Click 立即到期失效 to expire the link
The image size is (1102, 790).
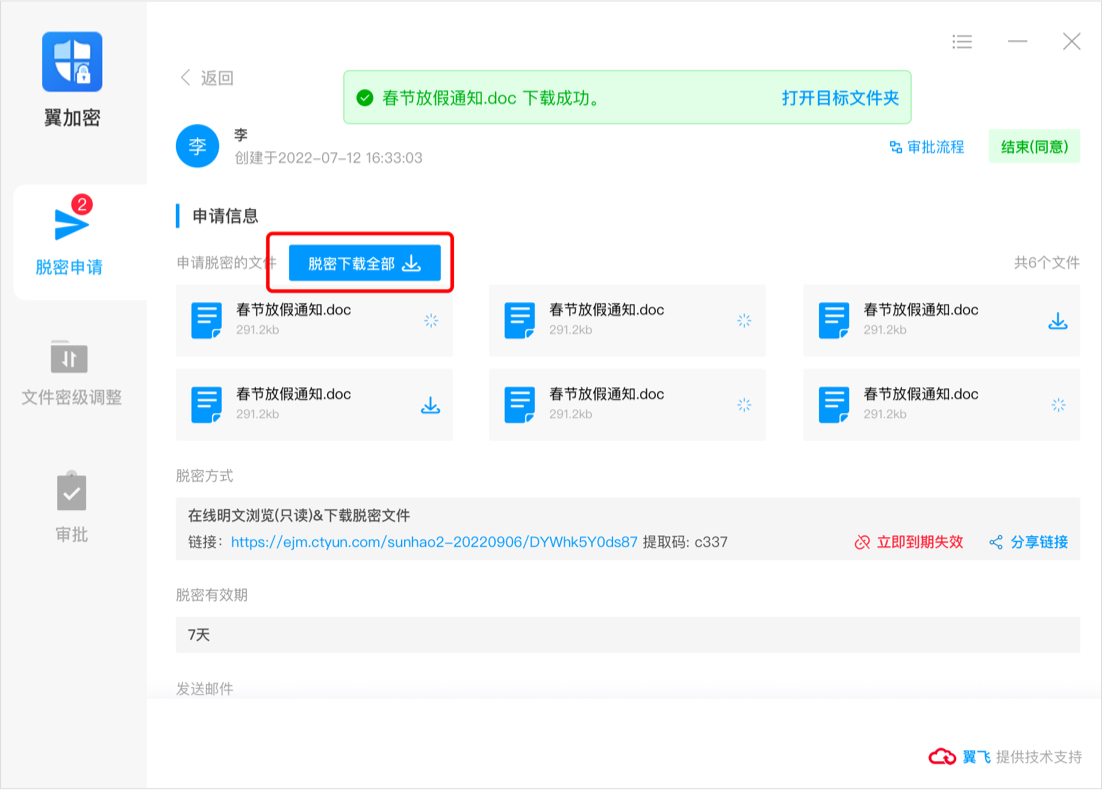point(919,543)
